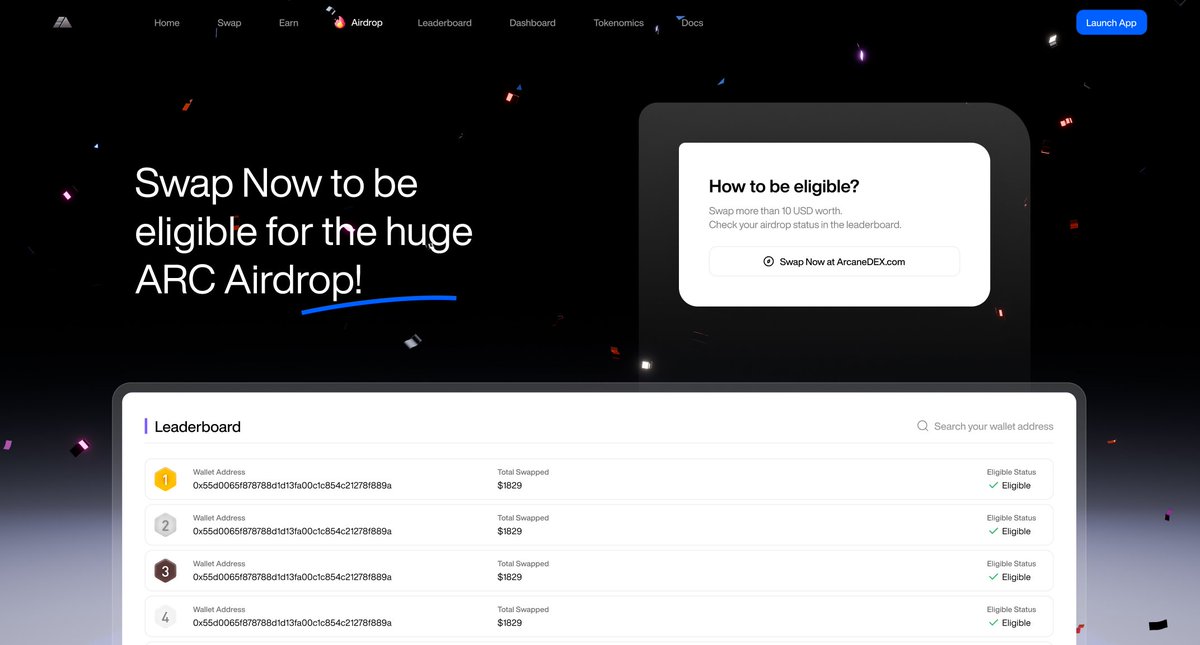
Task: Click Total Swapped label in rank 1 row
Action: (x=523, y=472)
